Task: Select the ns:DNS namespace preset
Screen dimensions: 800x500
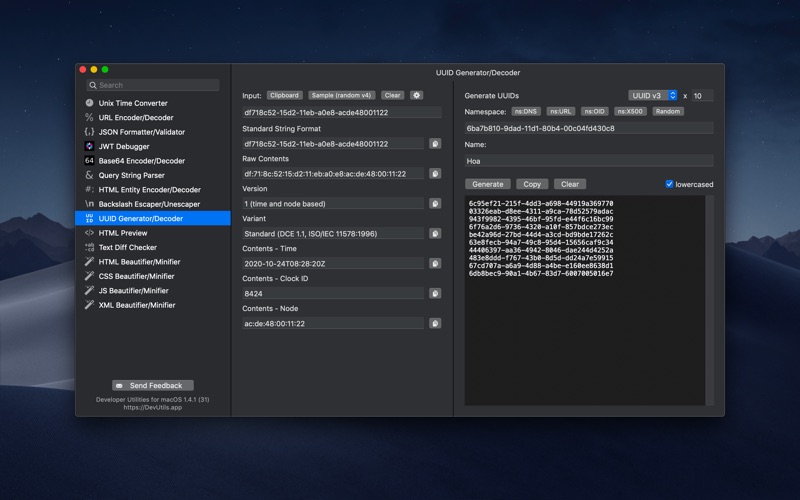Action: [526, 112]
